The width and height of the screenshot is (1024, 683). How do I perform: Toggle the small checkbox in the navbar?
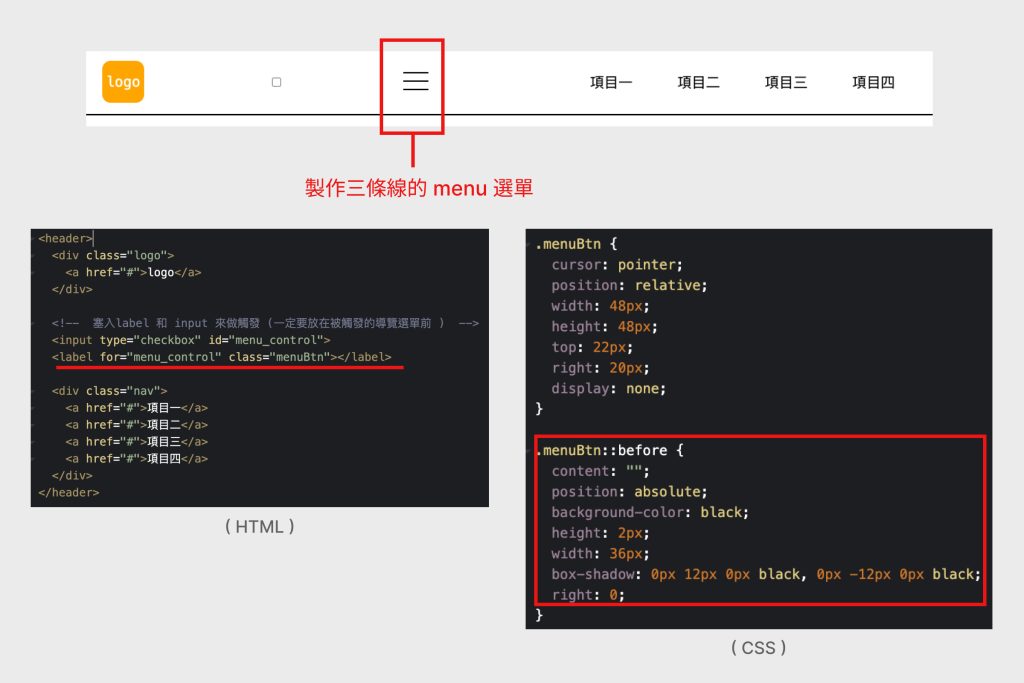coord(277,82)
